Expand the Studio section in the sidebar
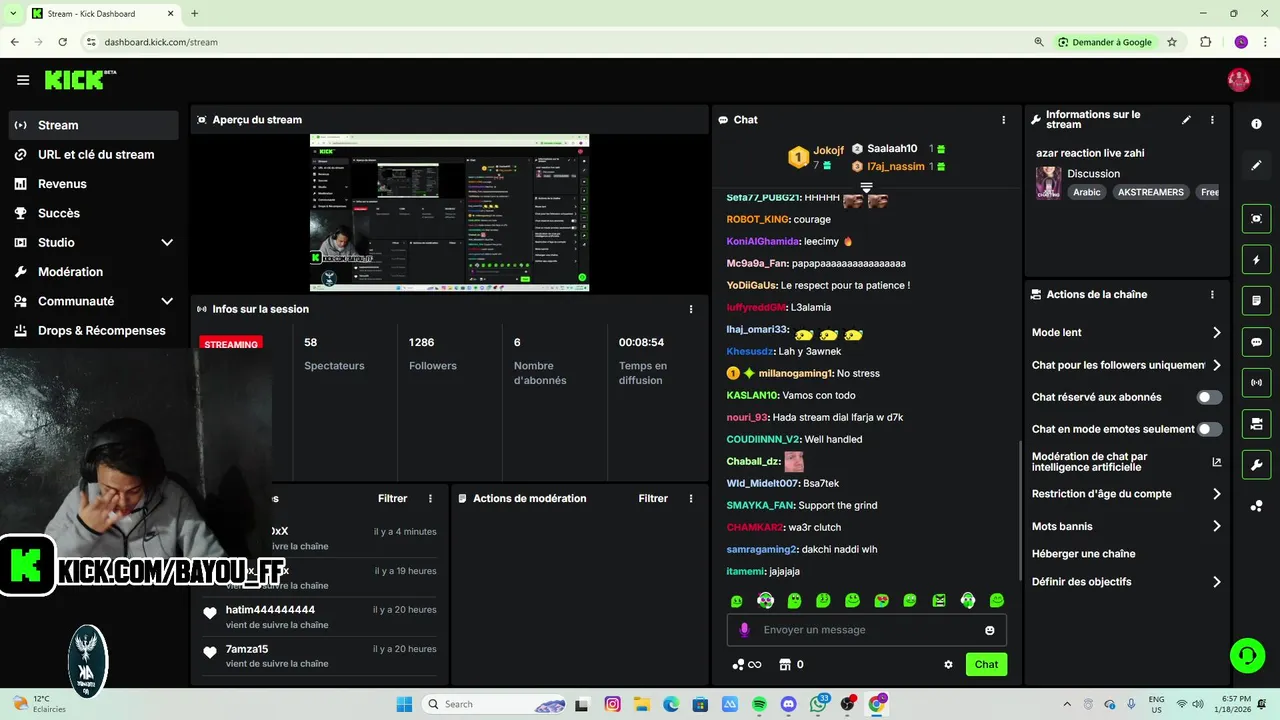This screenshot has height=720, width=1280. click(94, 242)
